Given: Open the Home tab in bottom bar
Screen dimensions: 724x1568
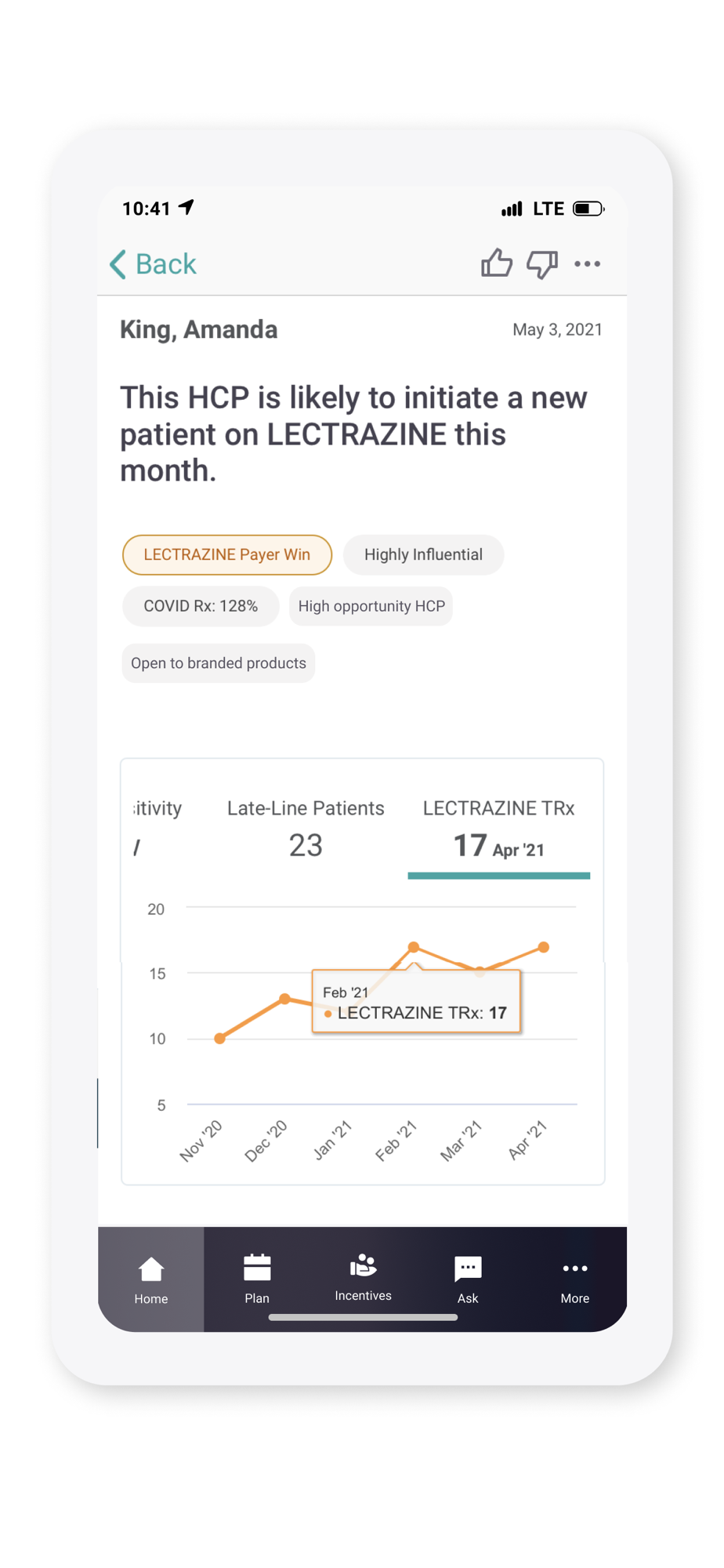Looking at the screenshot, I should pyautogui.click(x=151, y=1279).
